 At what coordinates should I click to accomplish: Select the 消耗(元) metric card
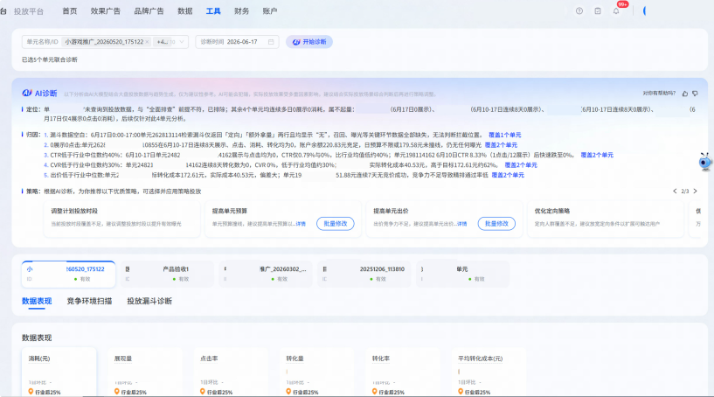[59, 372]
